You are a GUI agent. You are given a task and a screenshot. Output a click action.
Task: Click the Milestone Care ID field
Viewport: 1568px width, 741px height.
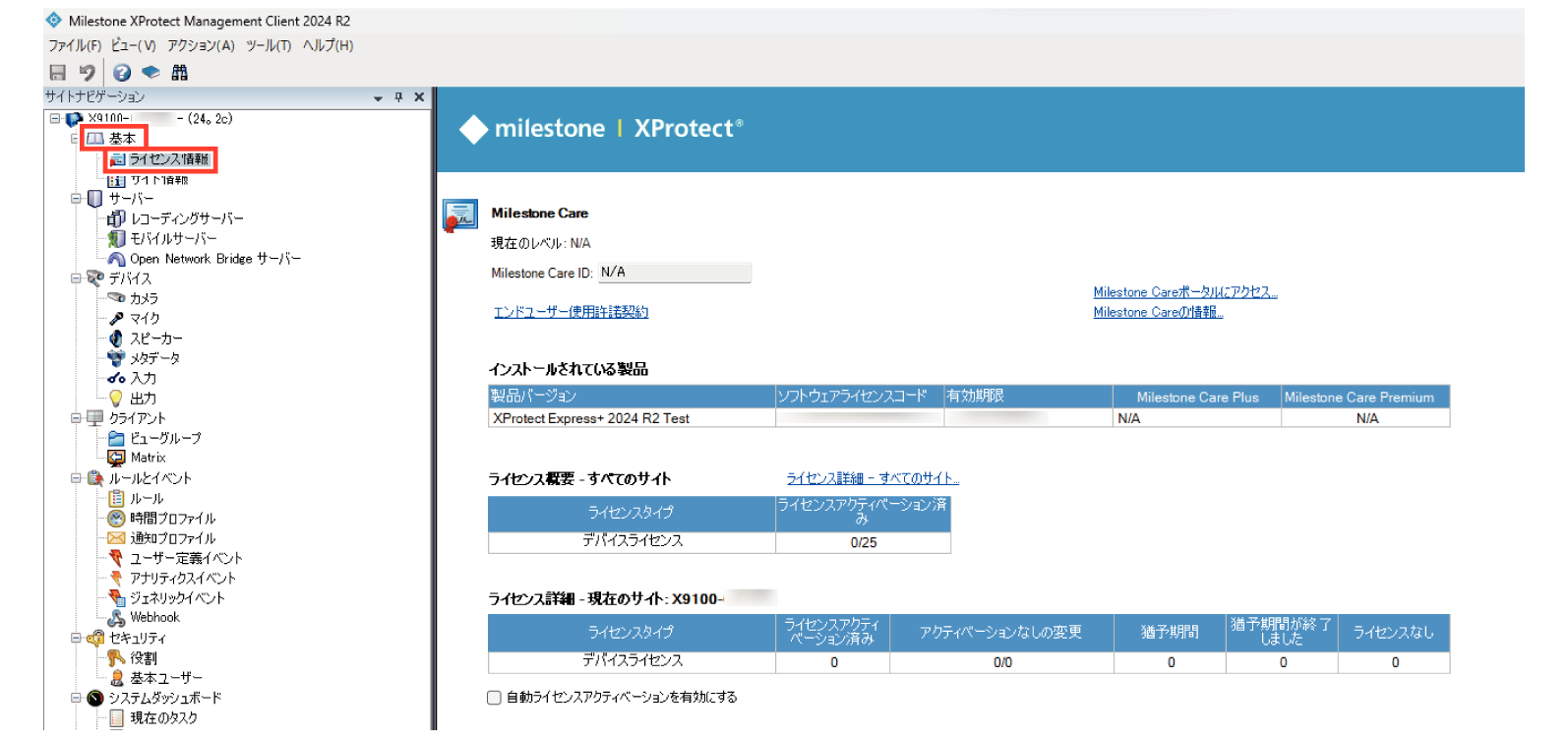675,273
